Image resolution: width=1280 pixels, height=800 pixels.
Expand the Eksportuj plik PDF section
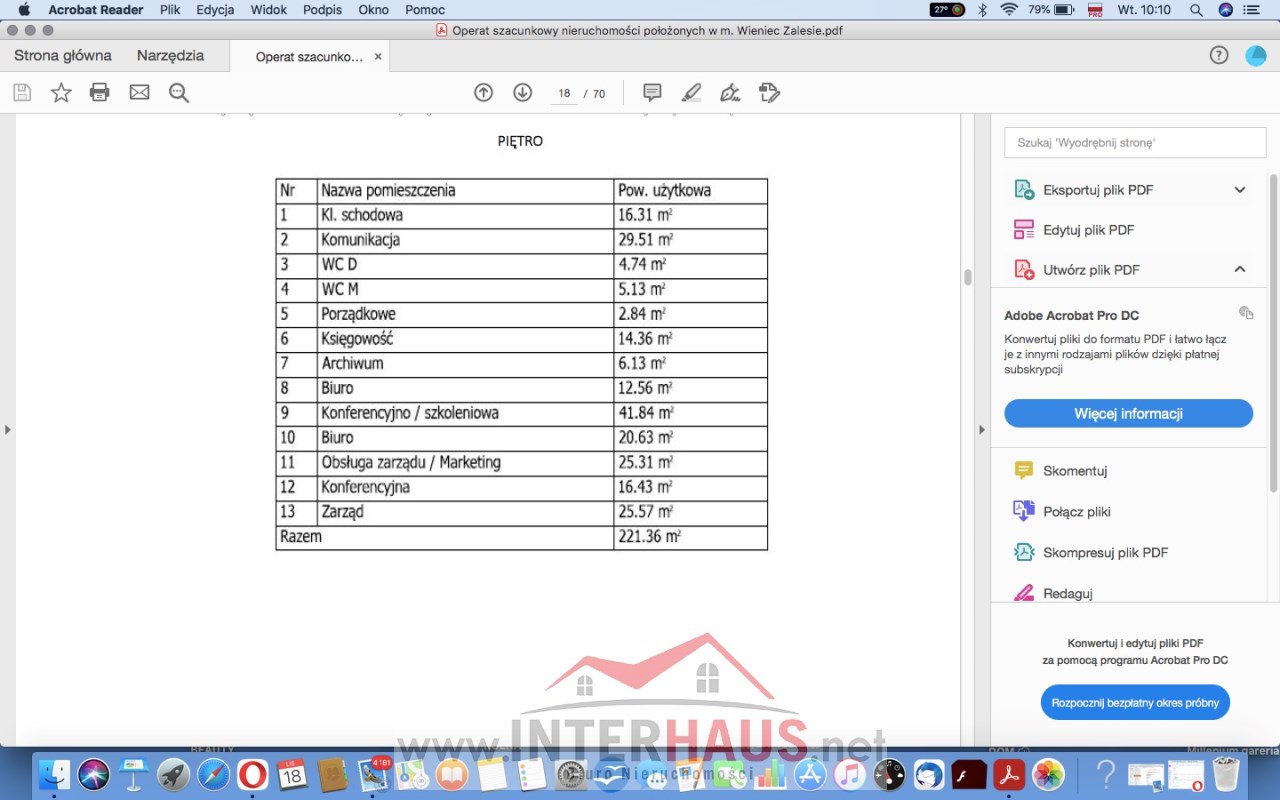(x=1239, y=190)
